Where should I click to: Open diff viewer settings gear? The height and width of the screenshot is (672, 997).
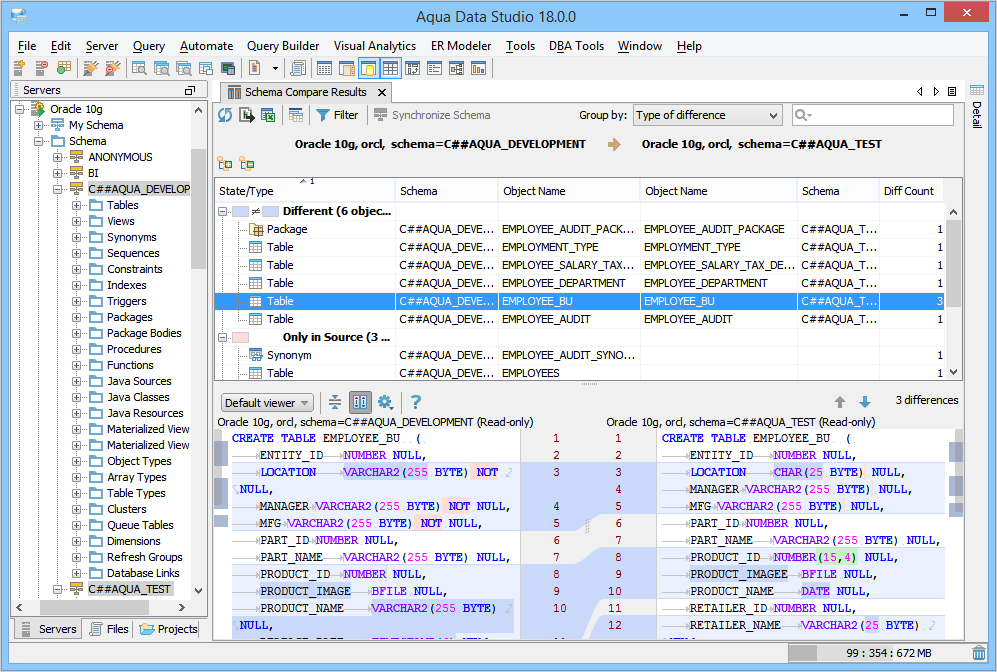[x=385, y=402]
